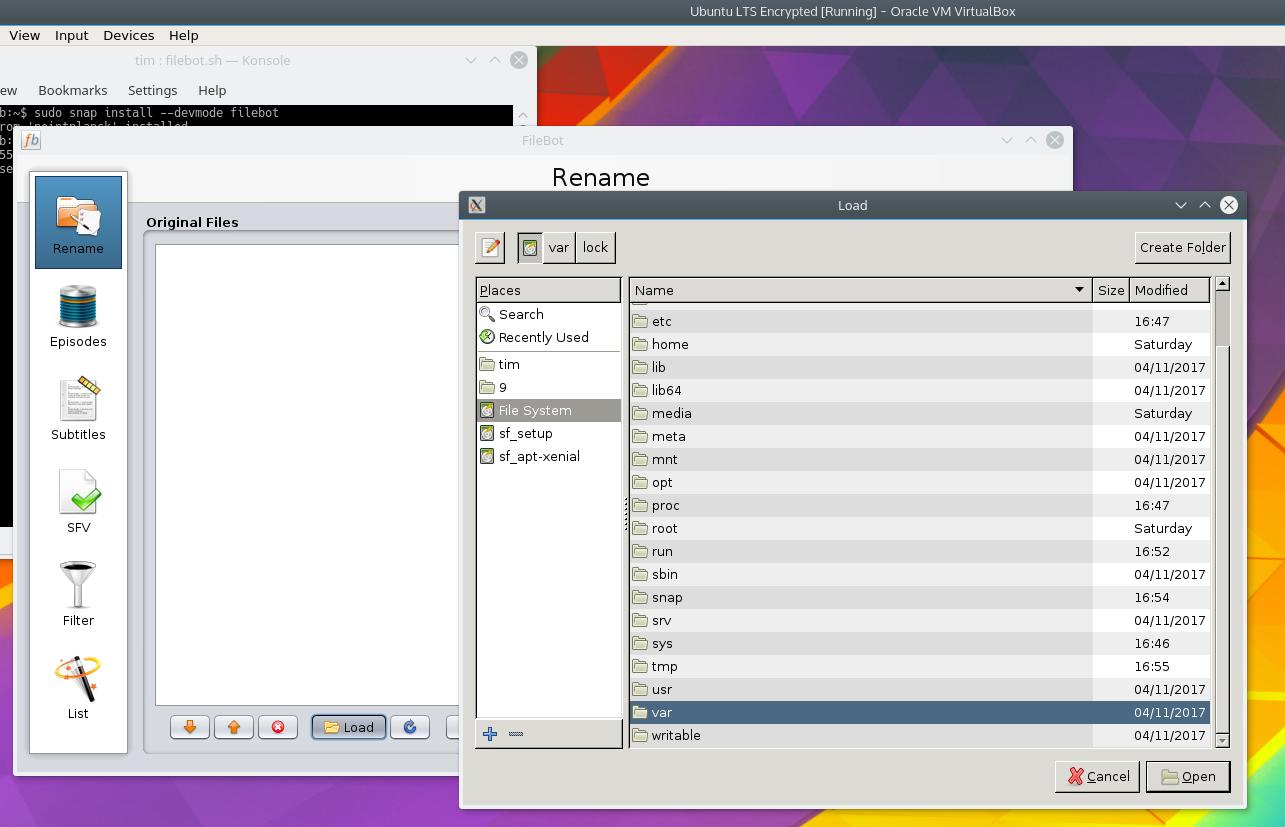Select the 'var' path breadcrumb toggle
Viewport: 1285px width, 827px height.
pos(559,247)
